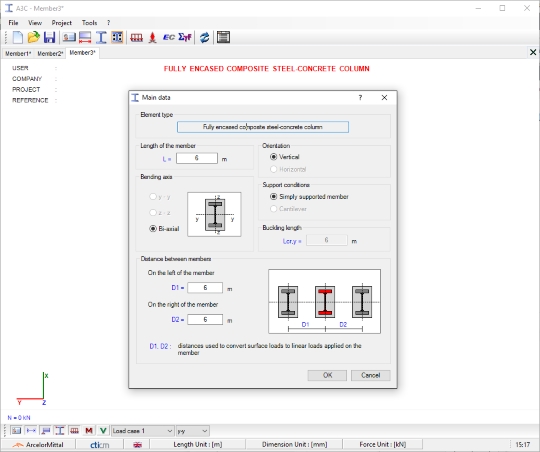
Task: Save the project with the floppy disk icon
Action: click(49, 37)
